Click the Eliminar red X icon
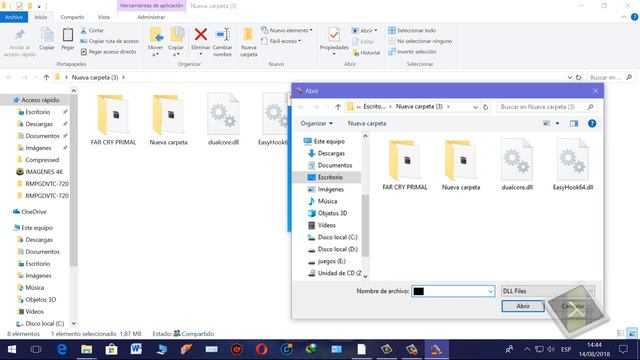640x360 pixels. (x=200, y=35)
